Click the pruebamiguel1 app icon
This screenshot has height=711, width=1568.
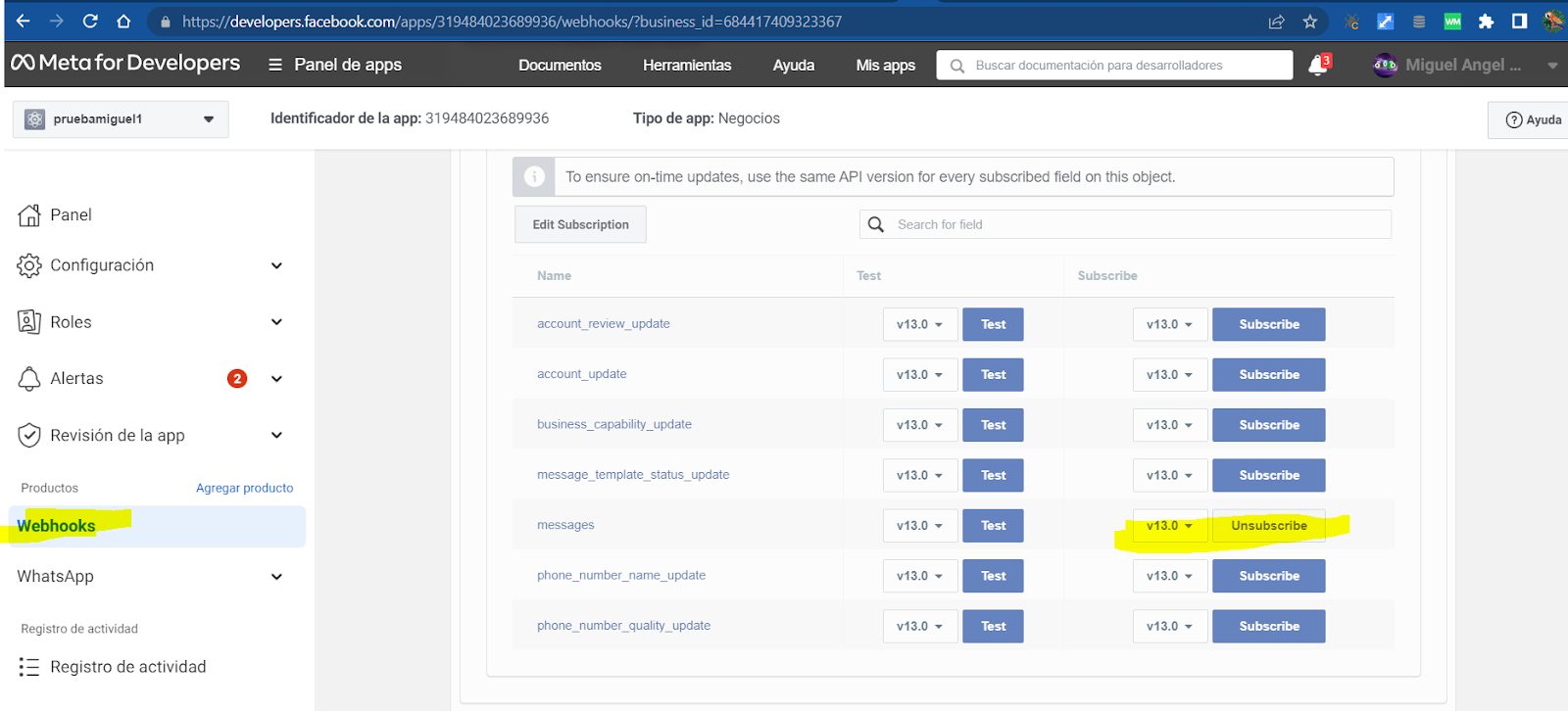[x=35, y=119]
